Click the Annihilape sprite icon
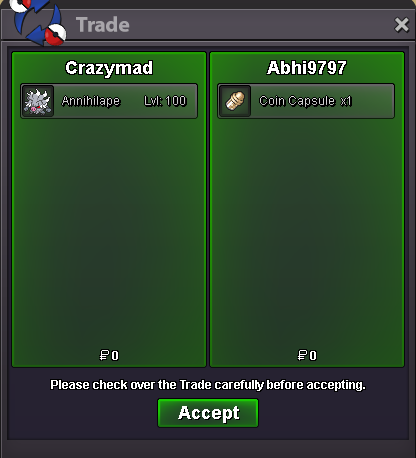The height and width of the screenshot is (458, 416). coord(38,101)
